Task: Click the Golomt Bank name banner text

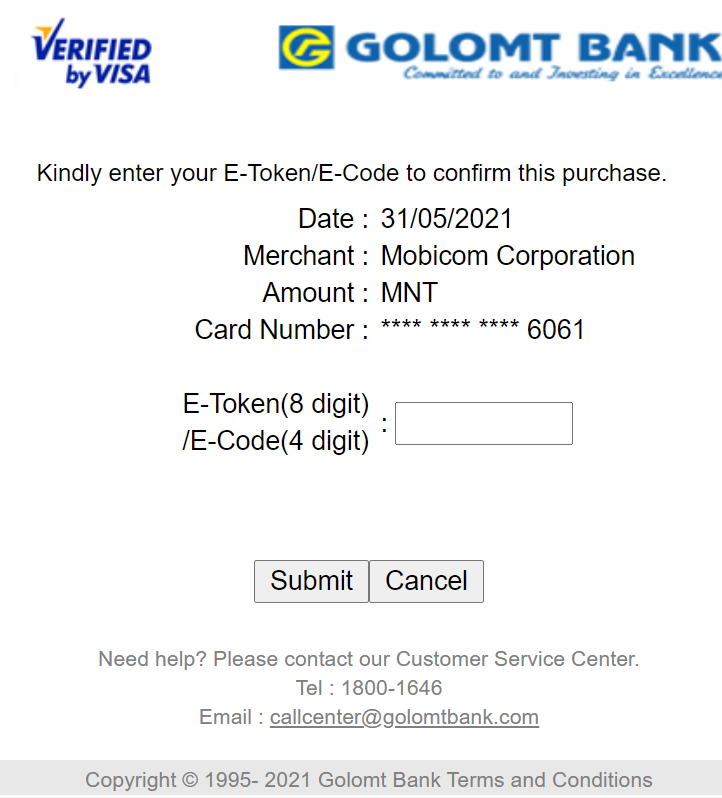Action: tap(533, 47)
